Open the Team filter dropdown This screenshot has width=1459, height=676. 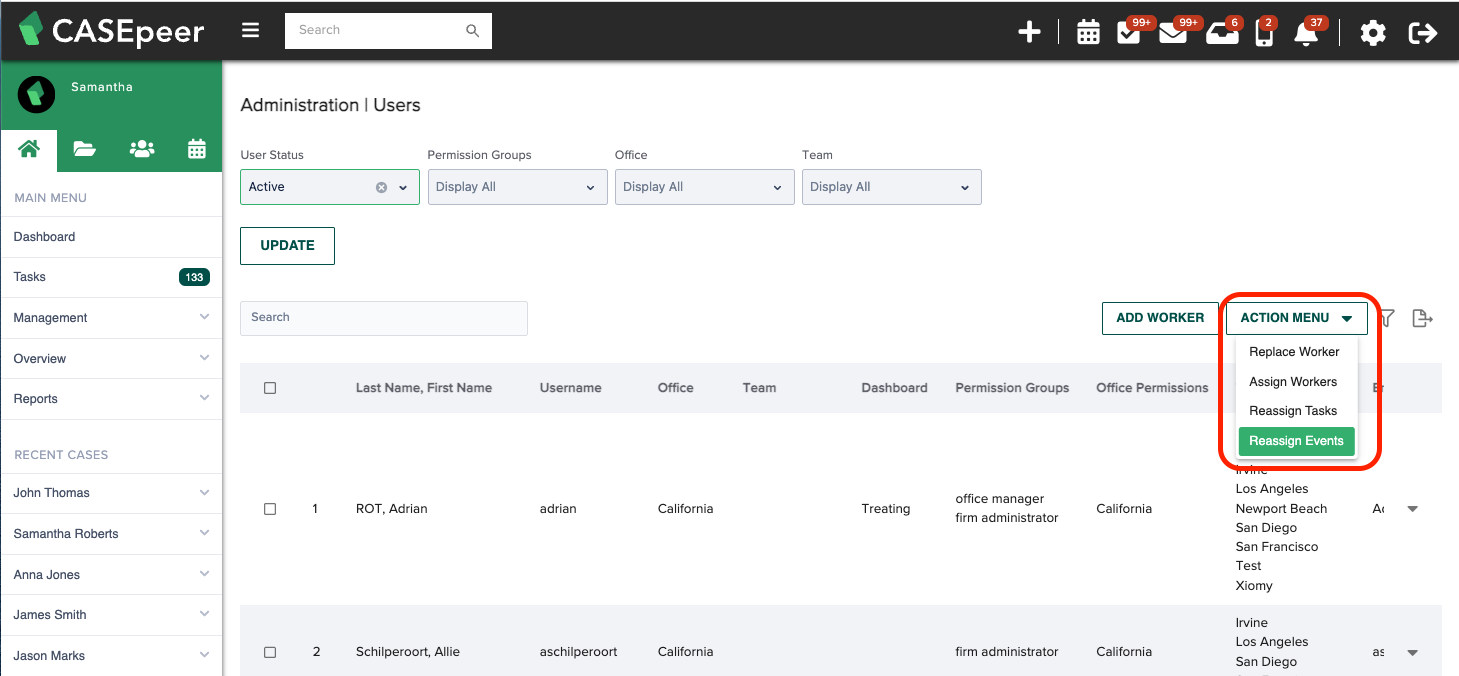(891, 187)
